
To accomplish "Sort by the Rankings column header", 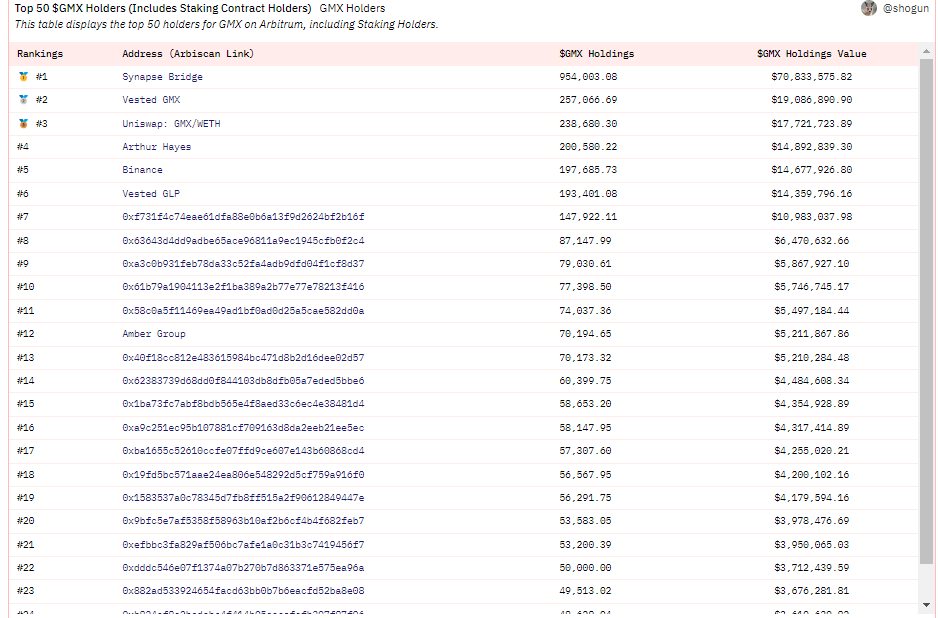I will 40,54.
